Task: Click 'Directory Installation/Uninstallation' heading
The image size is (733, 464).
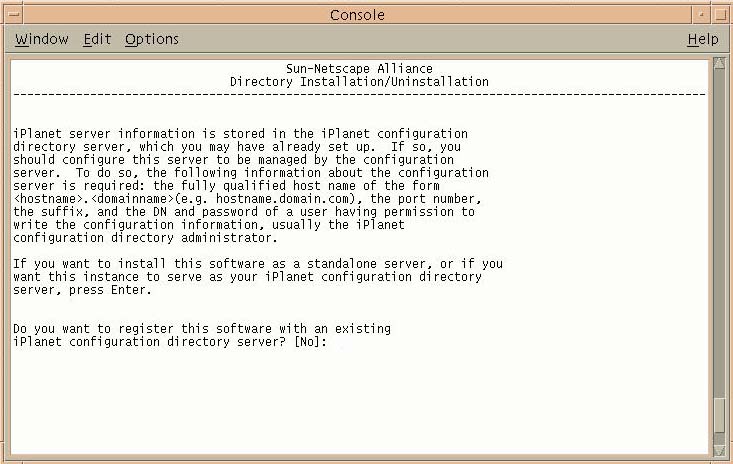Action: [359, 82]
